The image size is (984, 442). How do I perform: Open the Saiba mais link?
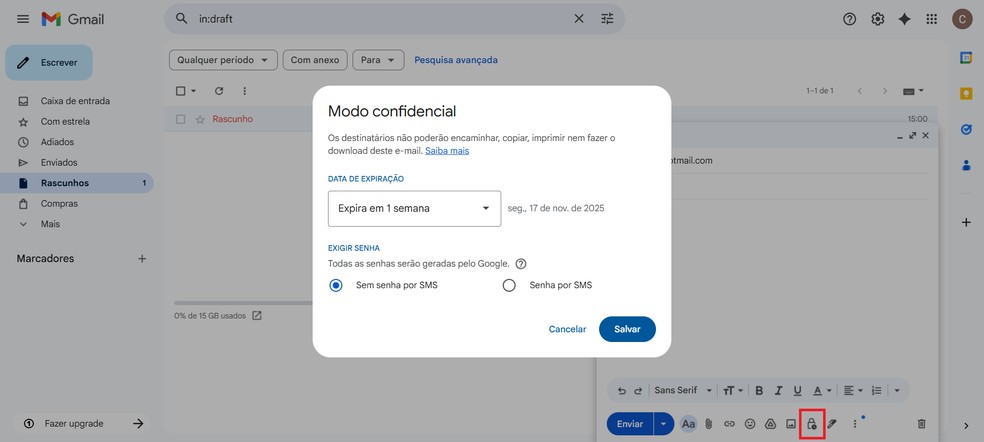[447, 151]
